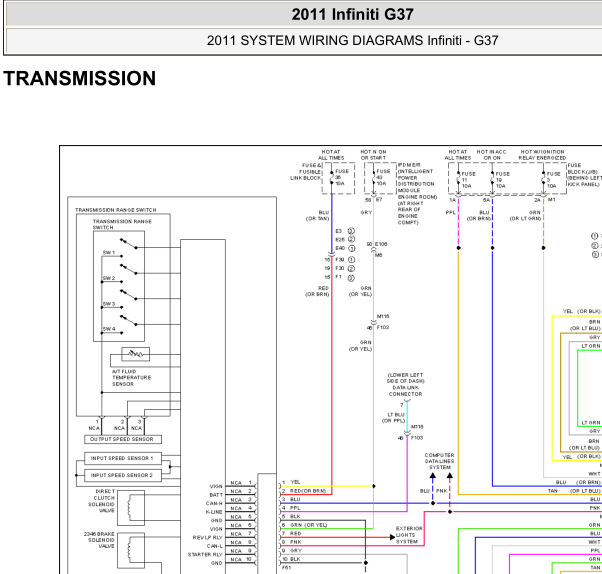Click '2346 BRAKE SOLENOID VALVE' label
Viewport: 602px width, 574px height.
[99, 540]
